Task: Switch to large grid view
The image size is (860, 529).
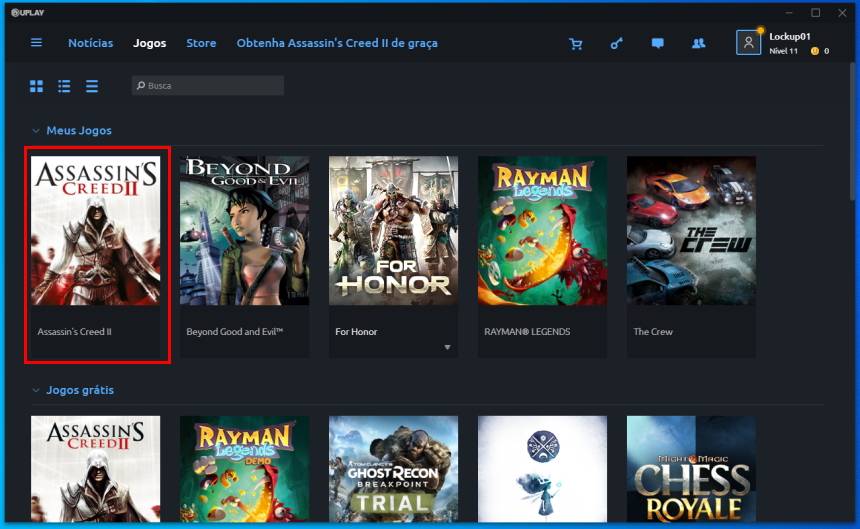Action: click(x=37, y=86)
